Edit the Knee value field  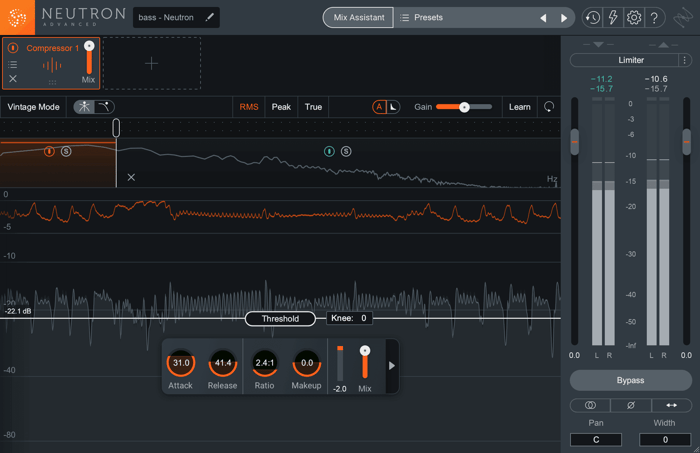(349, 318)
